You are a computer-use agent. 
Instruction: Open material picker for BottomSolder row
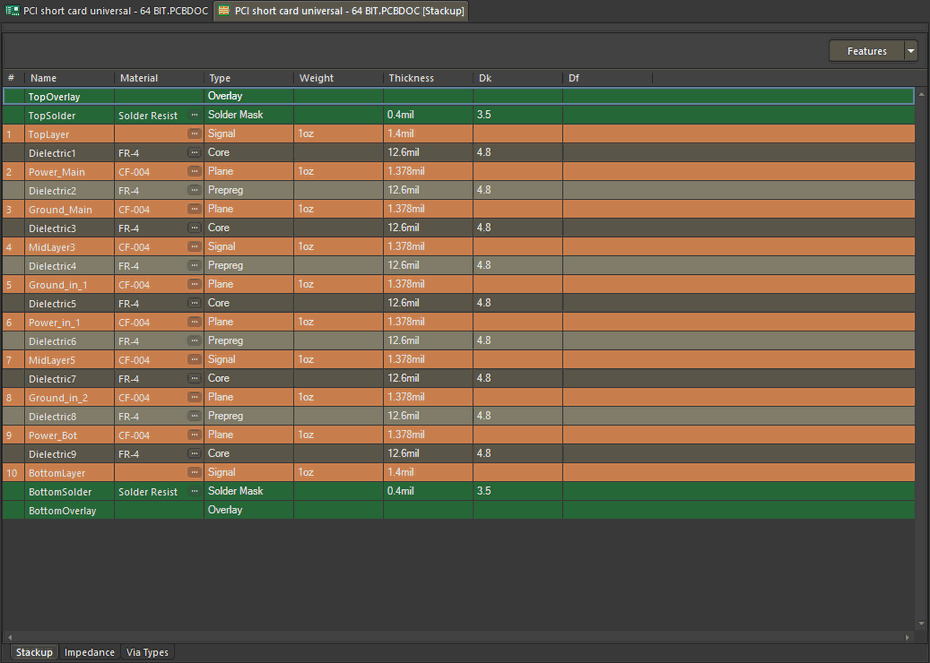195,491
